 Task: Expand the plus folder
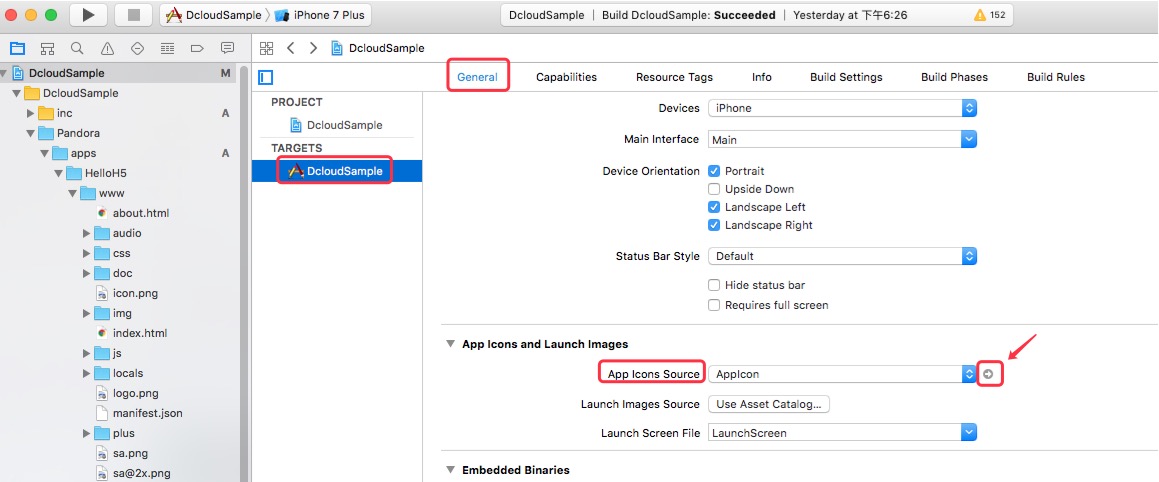[x=87, y=433]
